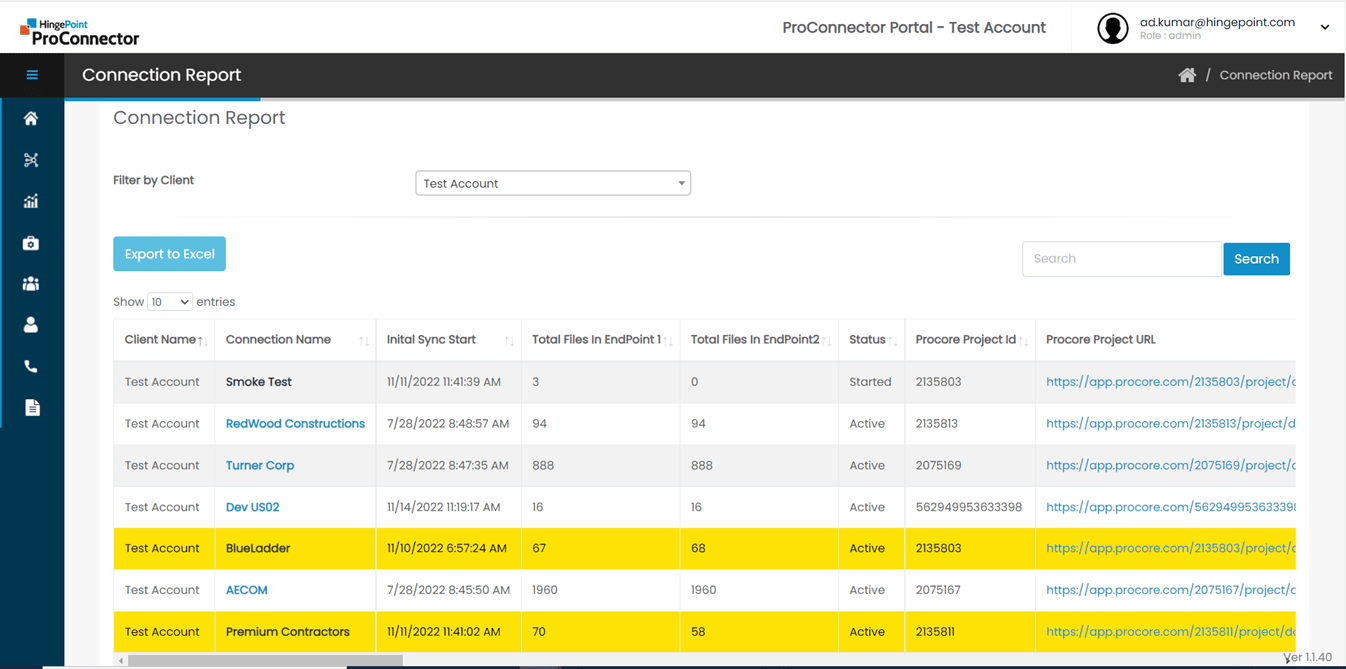Open Procore URL for AECOM row
The width and height of the screenshot is (1346, 669).
[1170, 590]
